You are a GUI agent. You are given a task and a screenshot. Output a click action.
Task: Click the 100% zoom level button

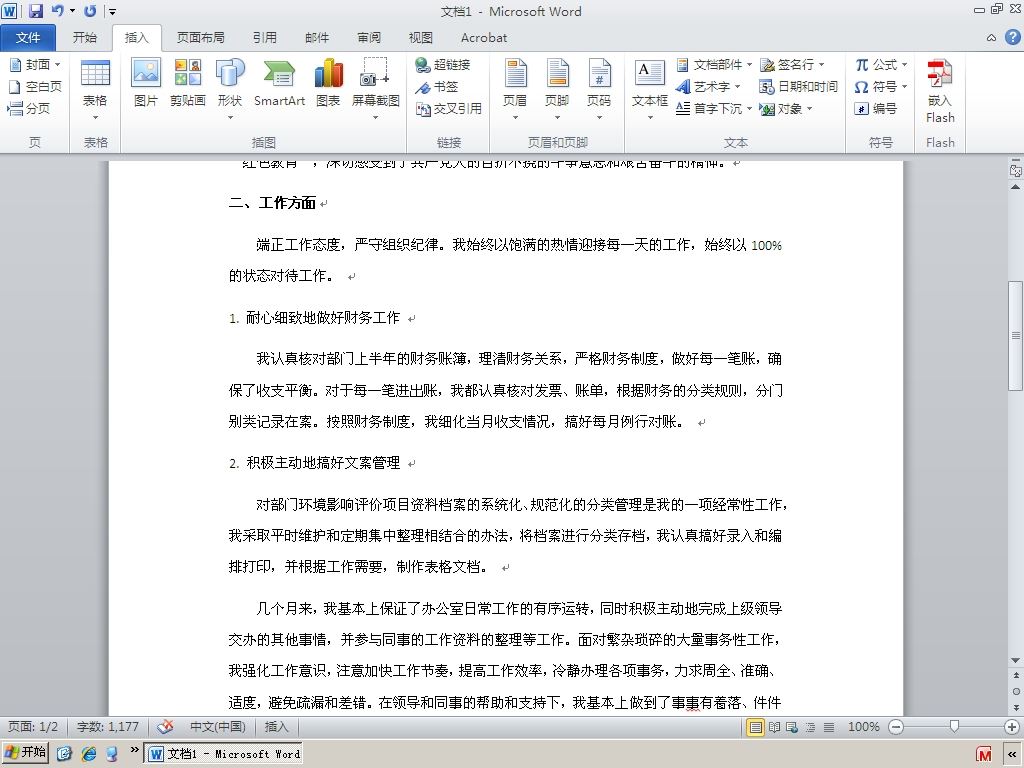point(863,727)
